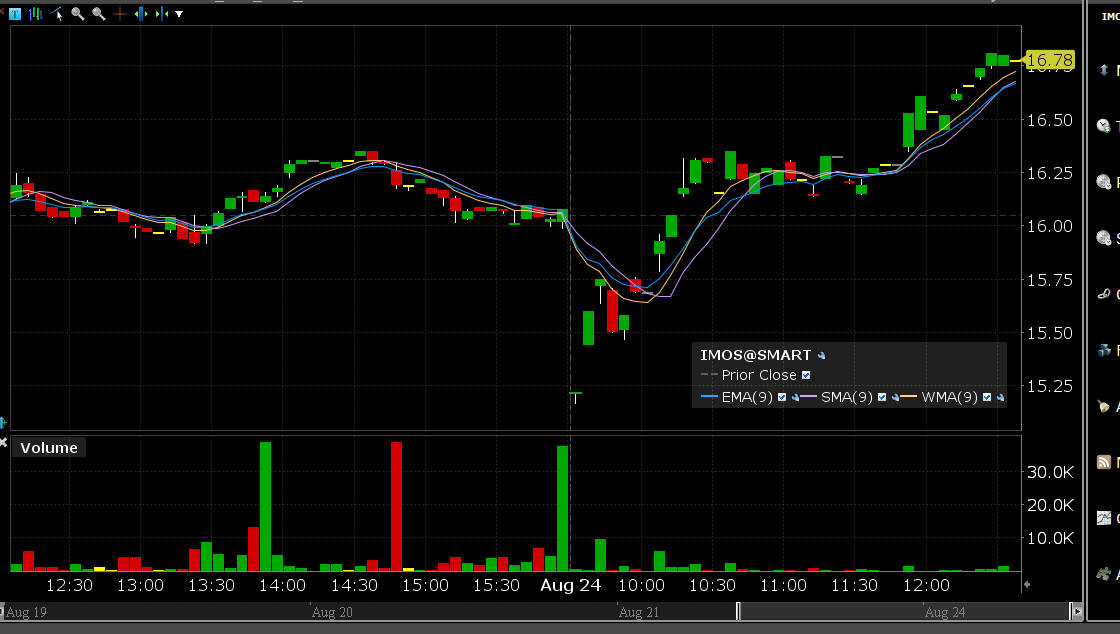Click the timeline scrollbar range handle
Screen dimensions: 1120x634
tap(738, 611)
